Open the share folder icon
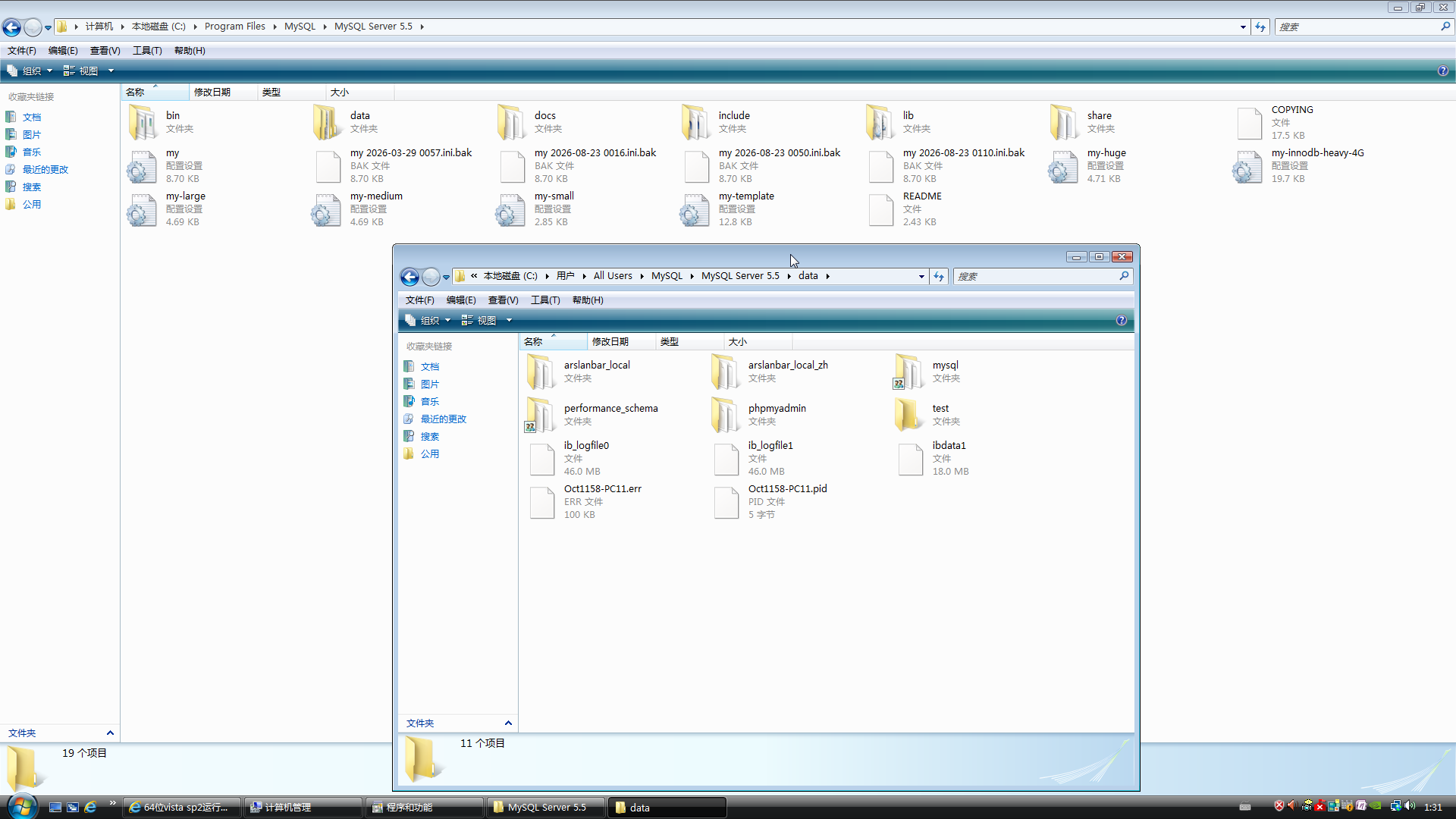 pos(1064,122)
